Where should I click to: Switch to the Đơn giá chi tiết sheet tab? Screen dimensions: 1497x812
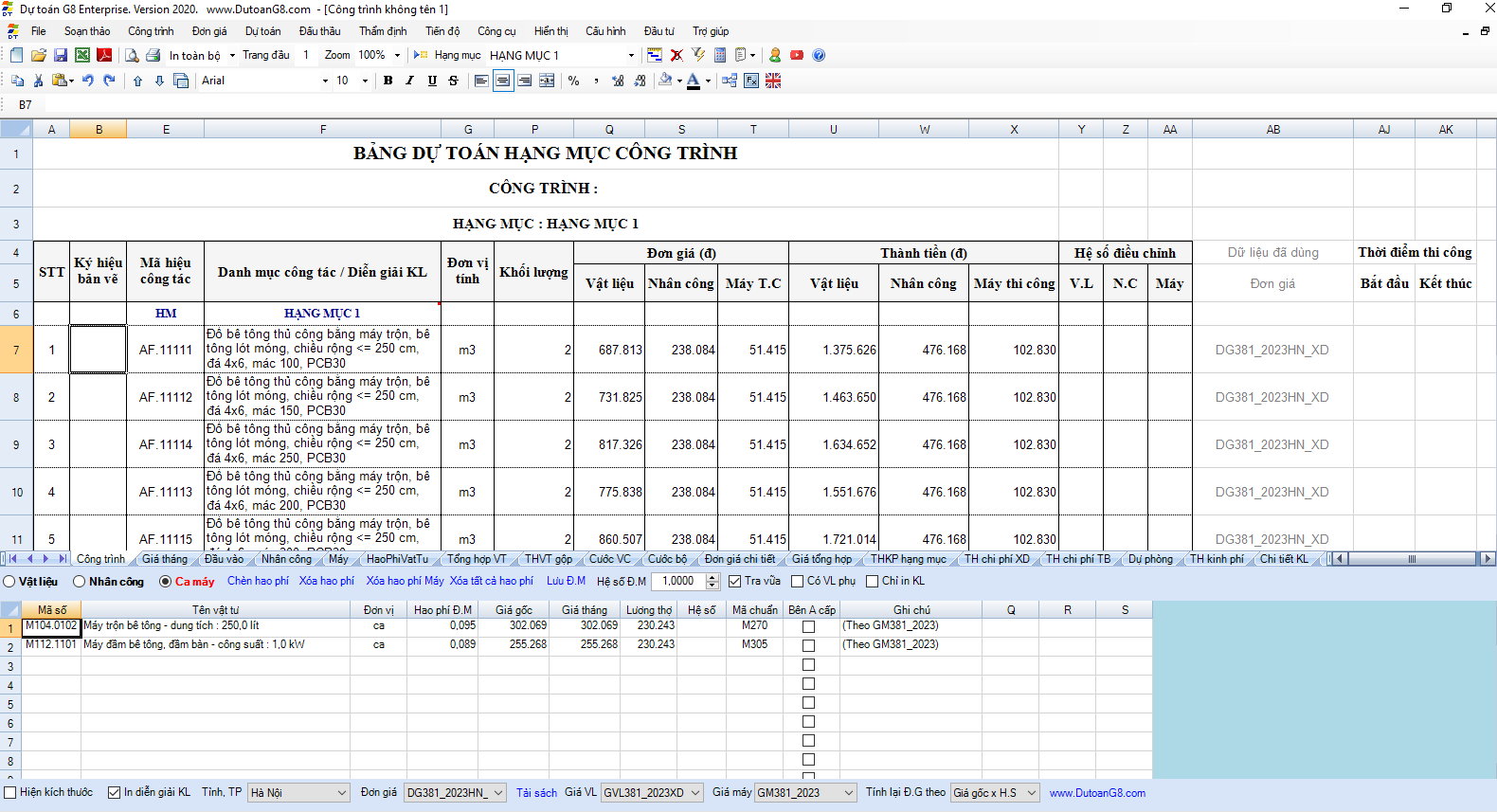[x=740, y=559]
